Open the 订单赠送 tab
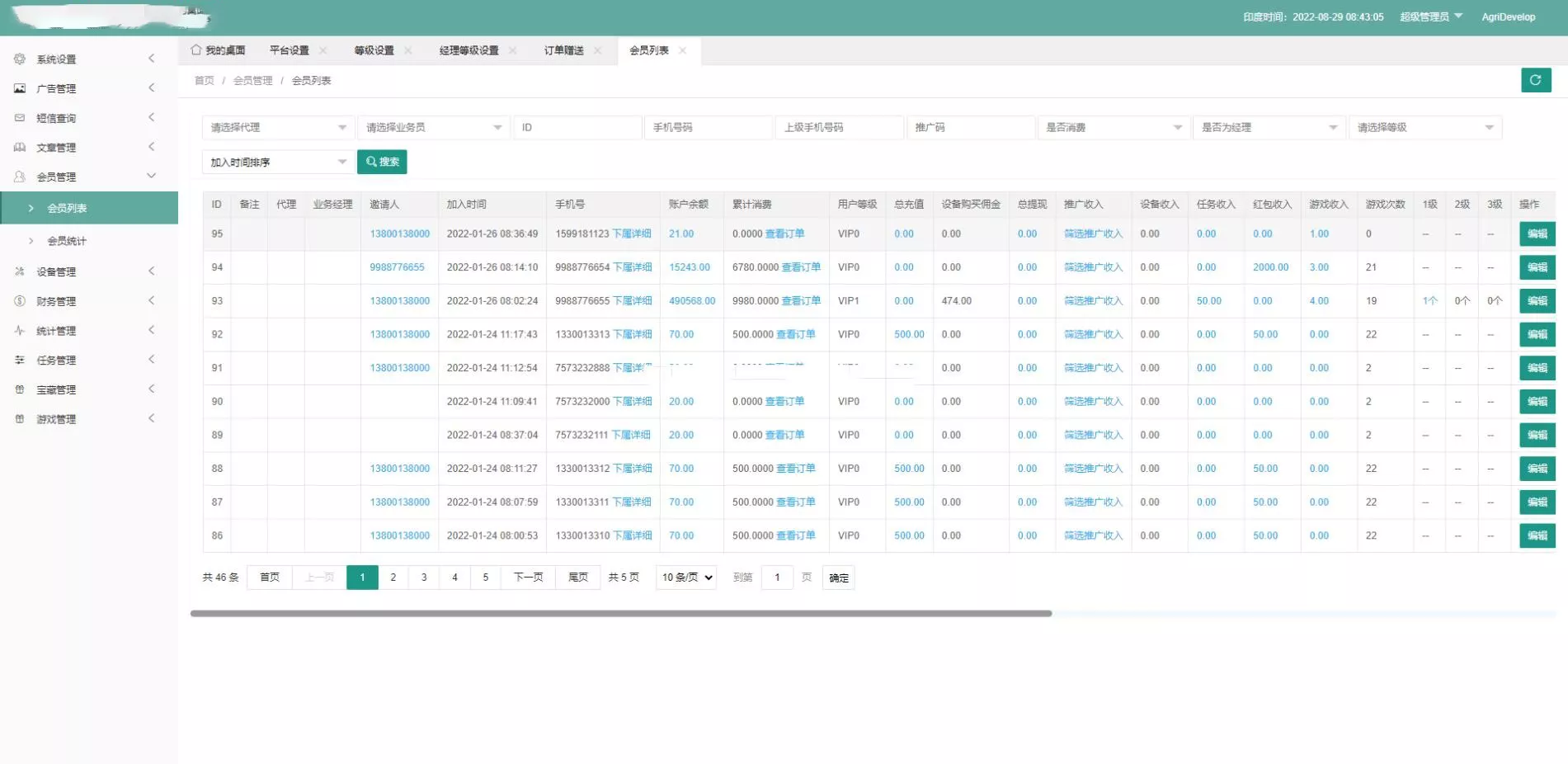 point(563,50)
